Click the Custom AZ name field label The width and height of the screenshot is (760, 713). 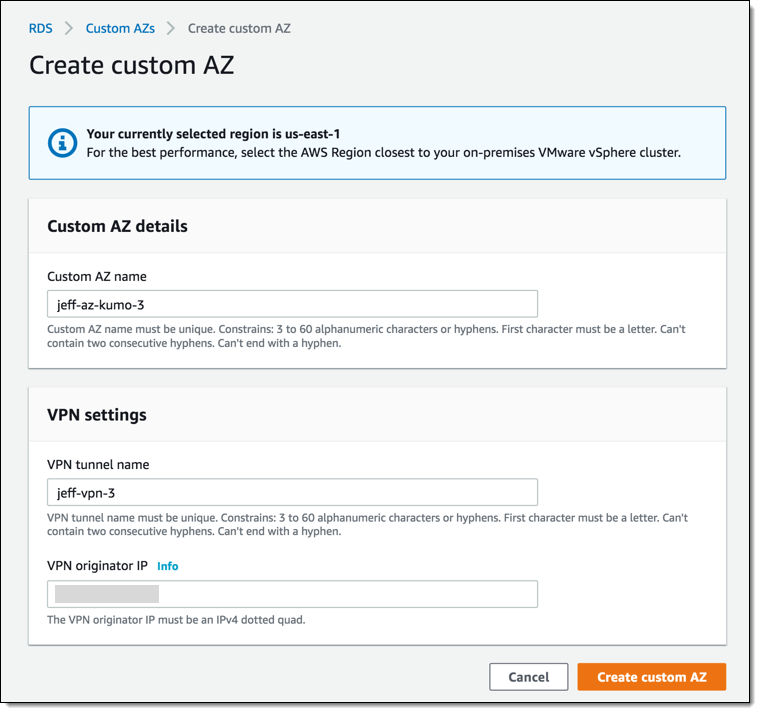97,276
